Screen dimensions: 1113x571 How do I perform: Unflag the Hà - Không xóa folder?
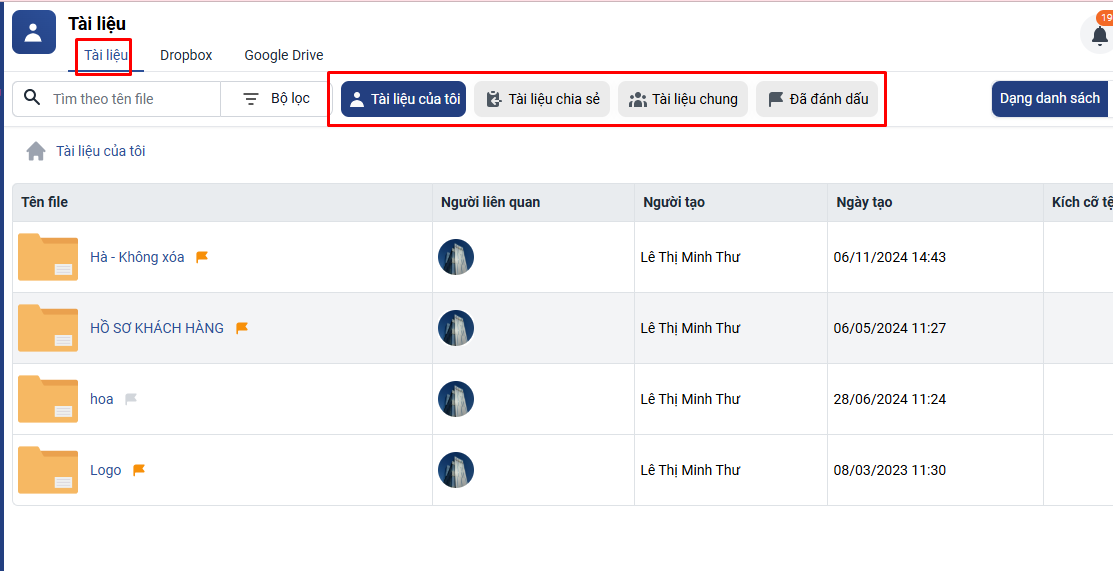202,257
